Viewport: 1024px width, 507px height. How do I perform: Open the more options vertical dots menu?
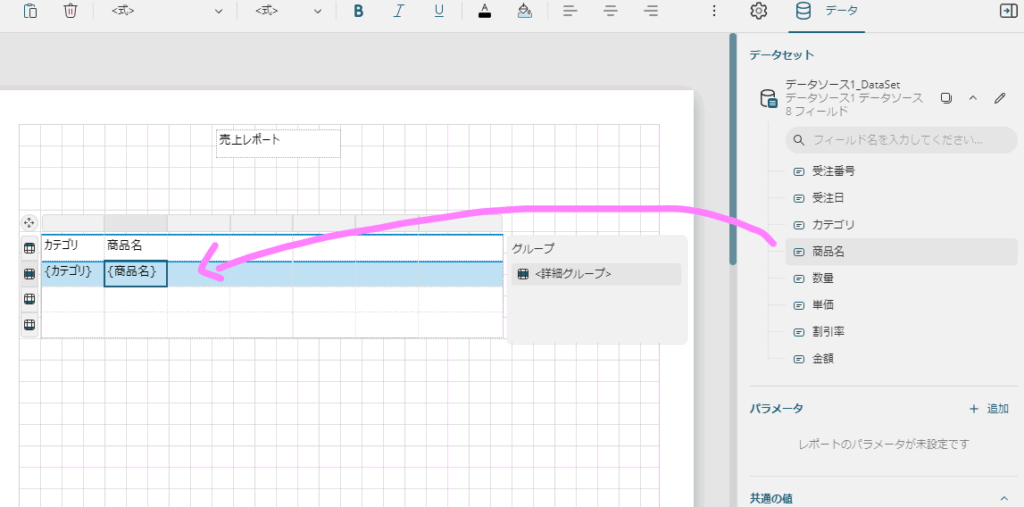click(x=714, y=11)
